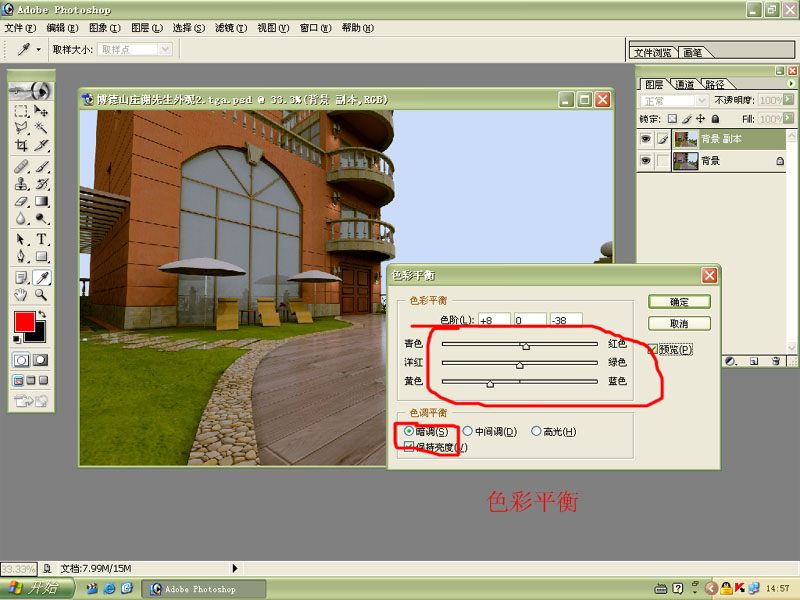800x600 pixels.
Task: Open the 图层 (Layer) menu
Action: pos(146,28)
